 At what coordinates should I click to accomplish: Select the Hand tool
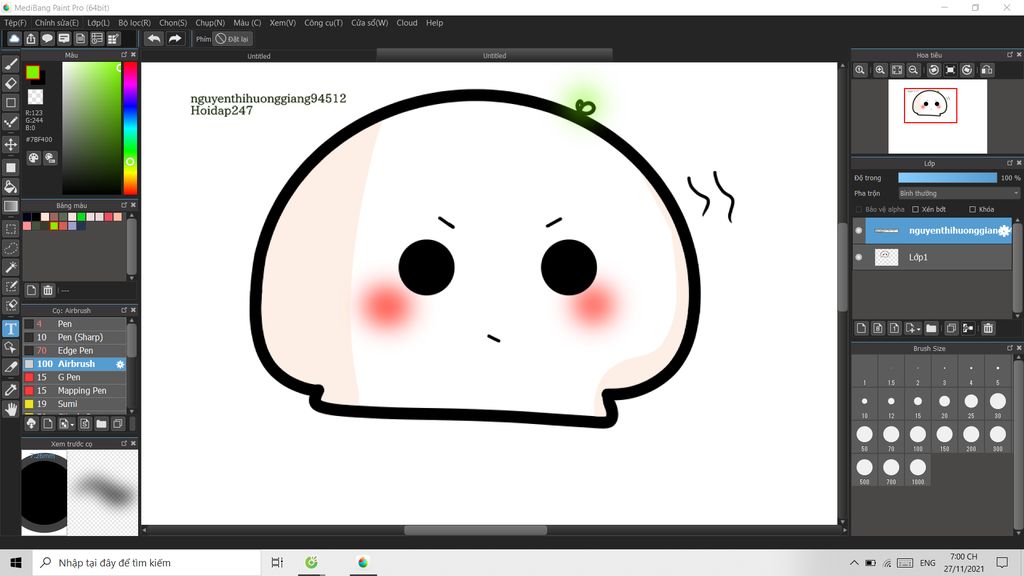11,409
